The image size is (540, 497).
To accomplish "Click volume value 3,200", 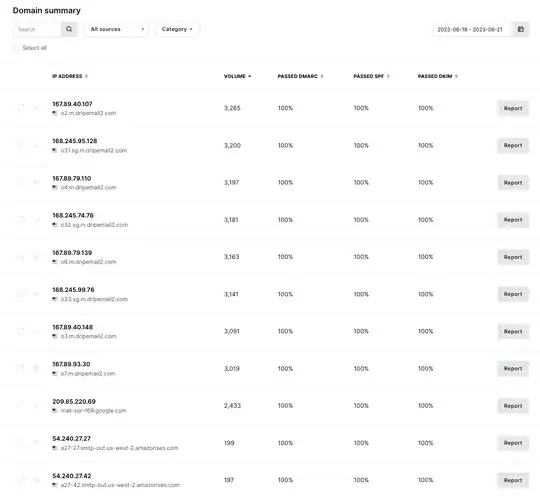I will (x=232, y=145).
